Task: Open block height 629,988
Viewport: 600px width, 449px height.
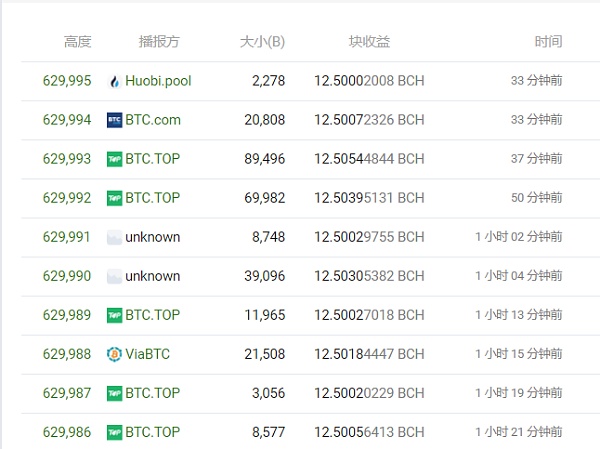Action: (67, 354)
